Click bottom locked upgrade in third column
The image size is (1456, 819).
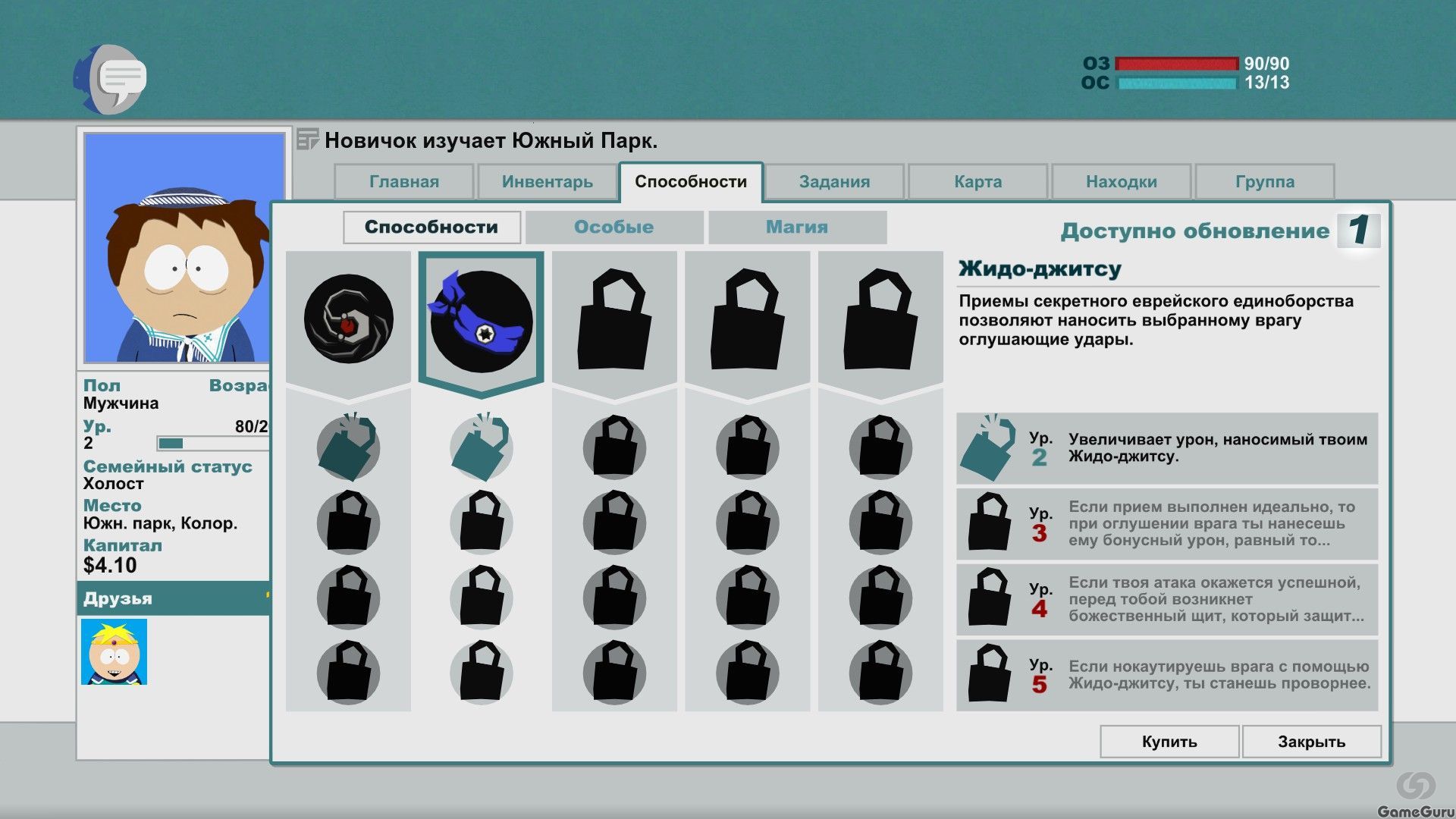[x=614, y=673]
